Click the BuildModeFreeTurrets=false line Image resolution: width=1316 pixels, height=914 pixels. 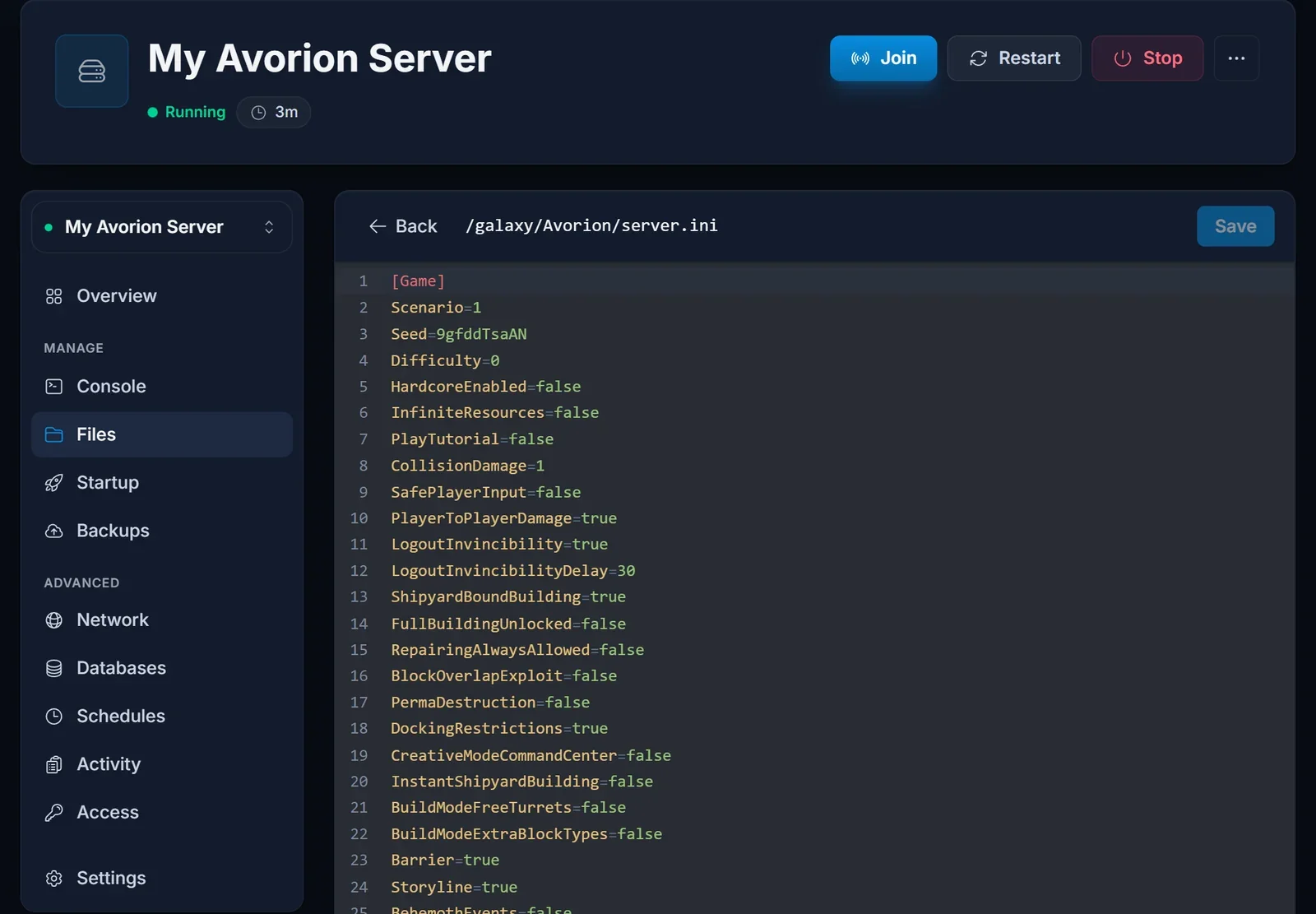coord(508,808)
